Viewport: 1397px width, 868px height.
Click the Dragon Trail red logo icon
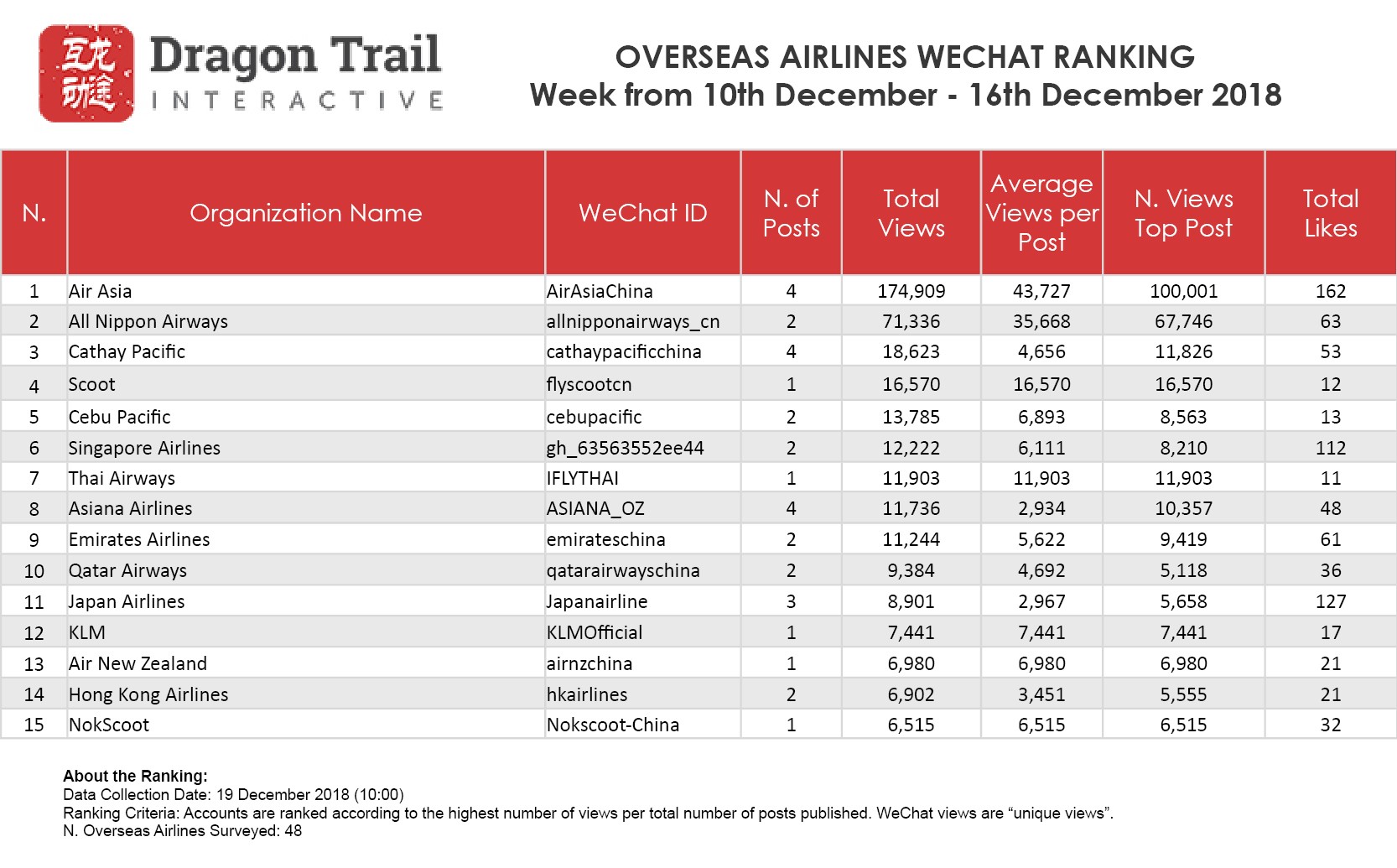[86, 74]
